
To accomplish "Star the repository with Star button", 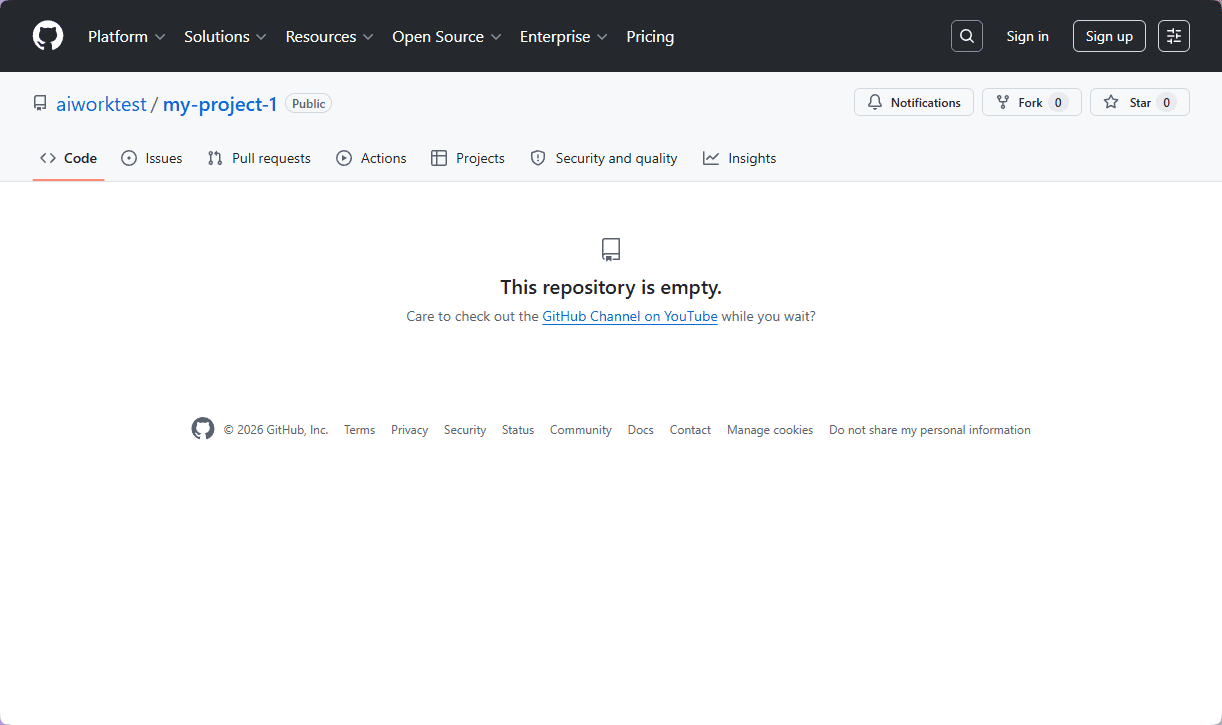I will tap(1140, 102).
